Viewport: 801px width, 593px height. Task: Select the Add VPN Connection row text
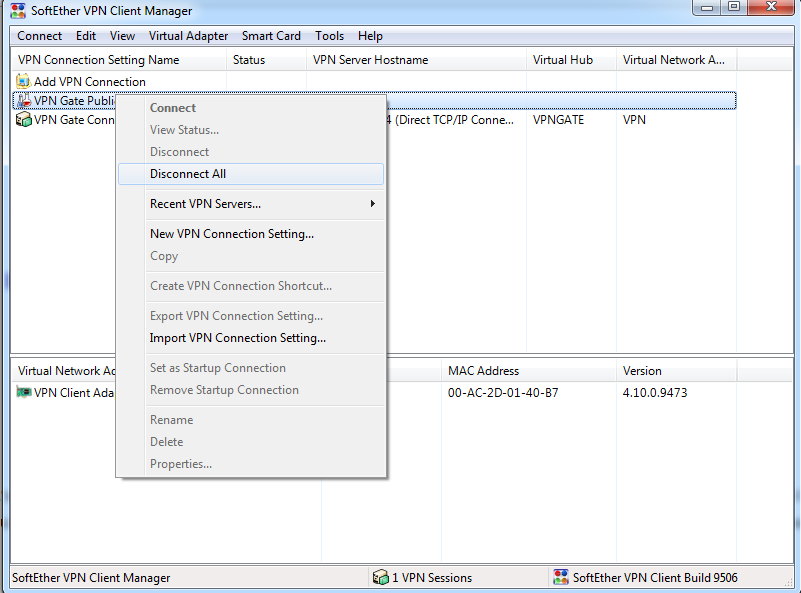[x=89, y=82]
